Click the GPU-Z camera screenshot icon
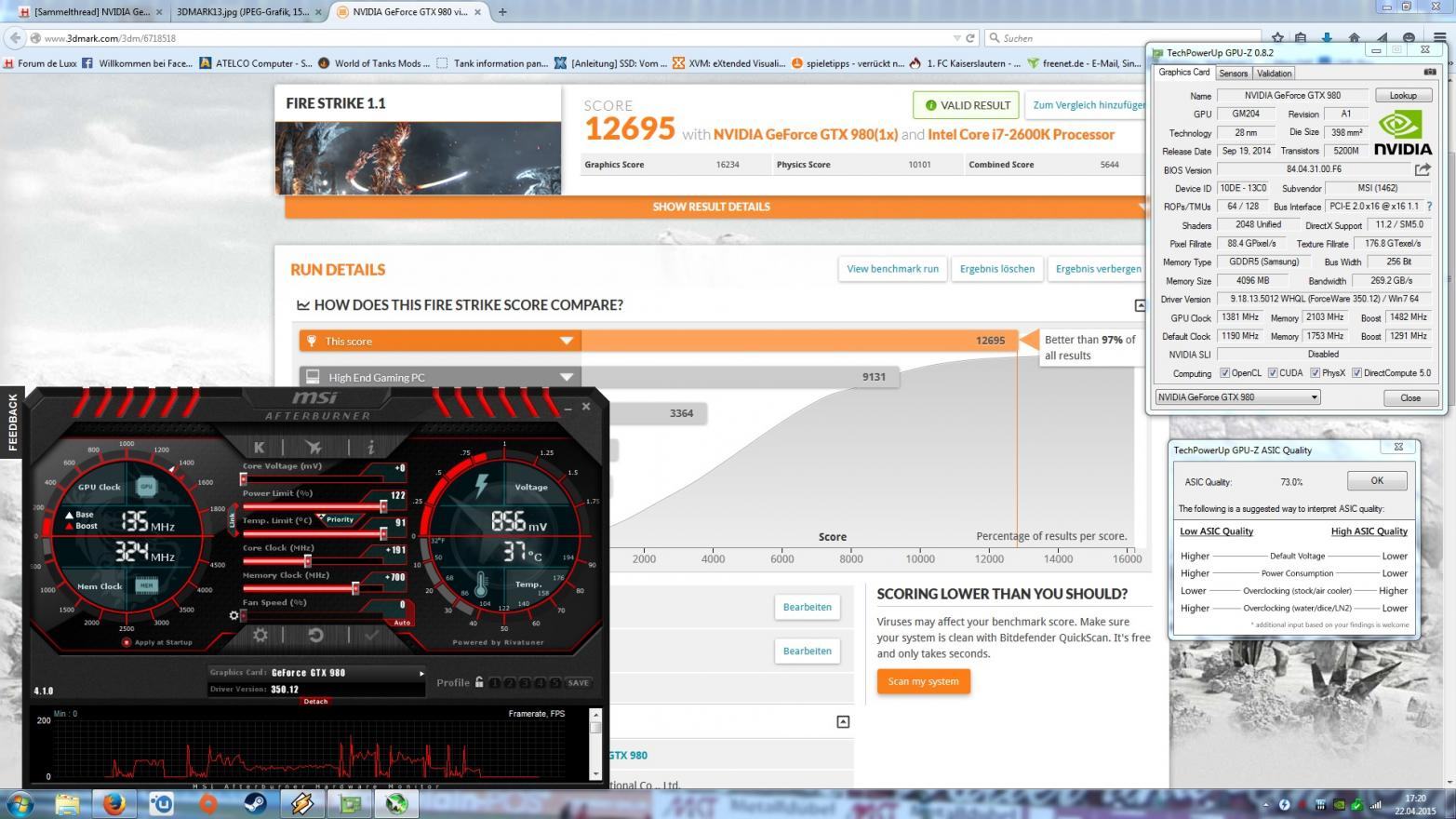Screen dimensions: 1456x819 point(1430,72)
